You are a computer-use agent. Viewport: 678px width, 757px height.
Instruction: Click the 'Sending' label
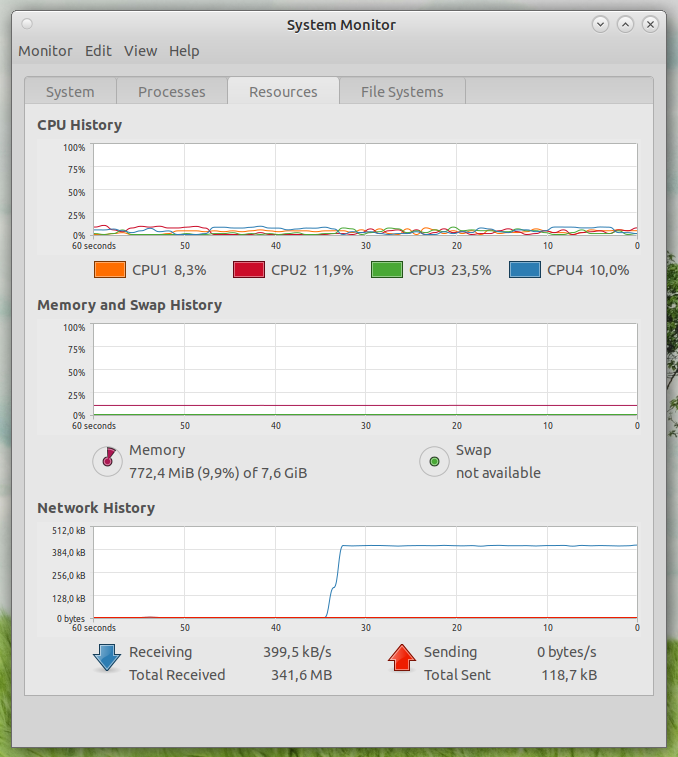click(x=451, y=652)
